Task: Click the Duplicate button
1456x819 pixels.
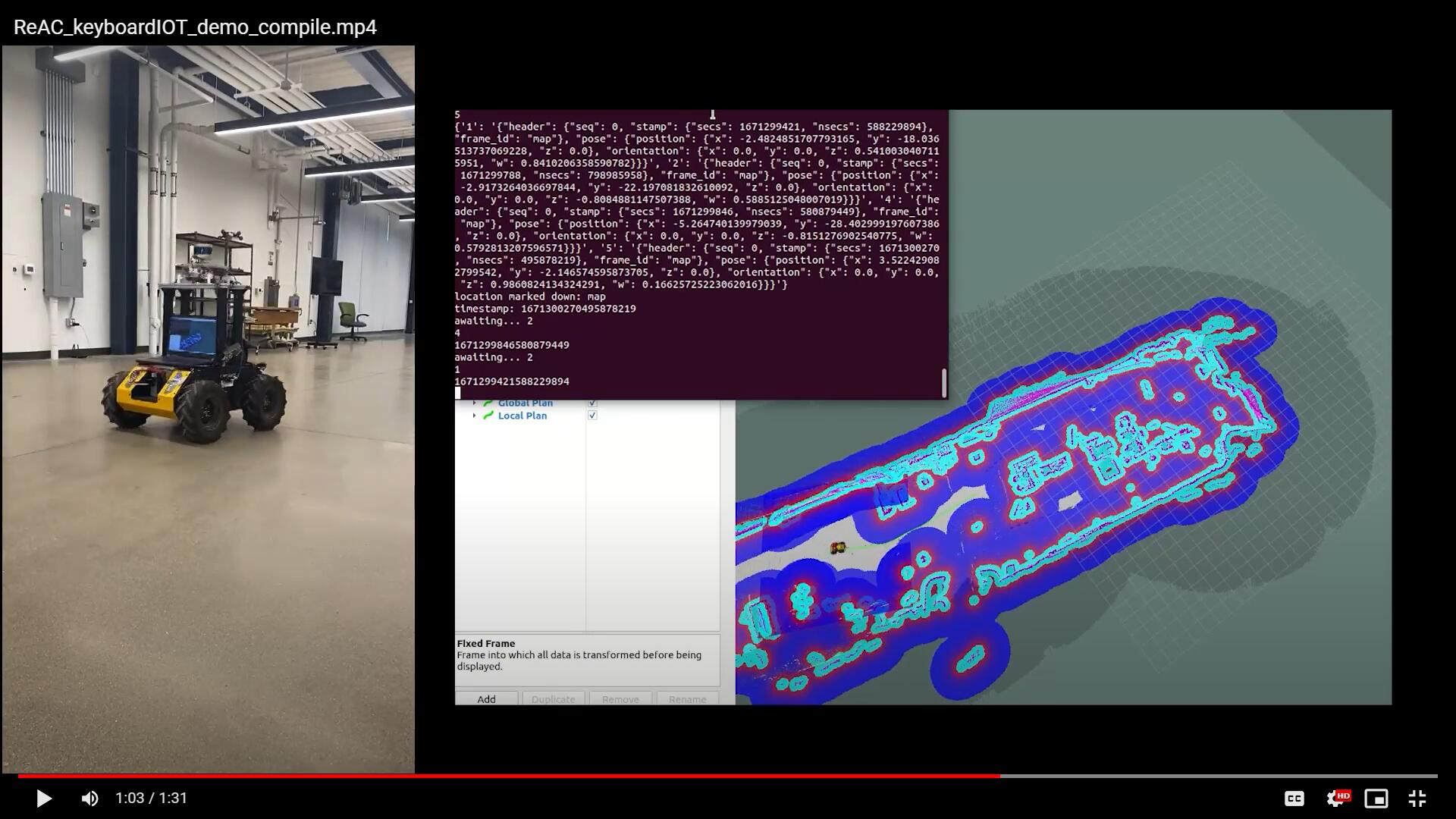Action: tap(553, 699)
